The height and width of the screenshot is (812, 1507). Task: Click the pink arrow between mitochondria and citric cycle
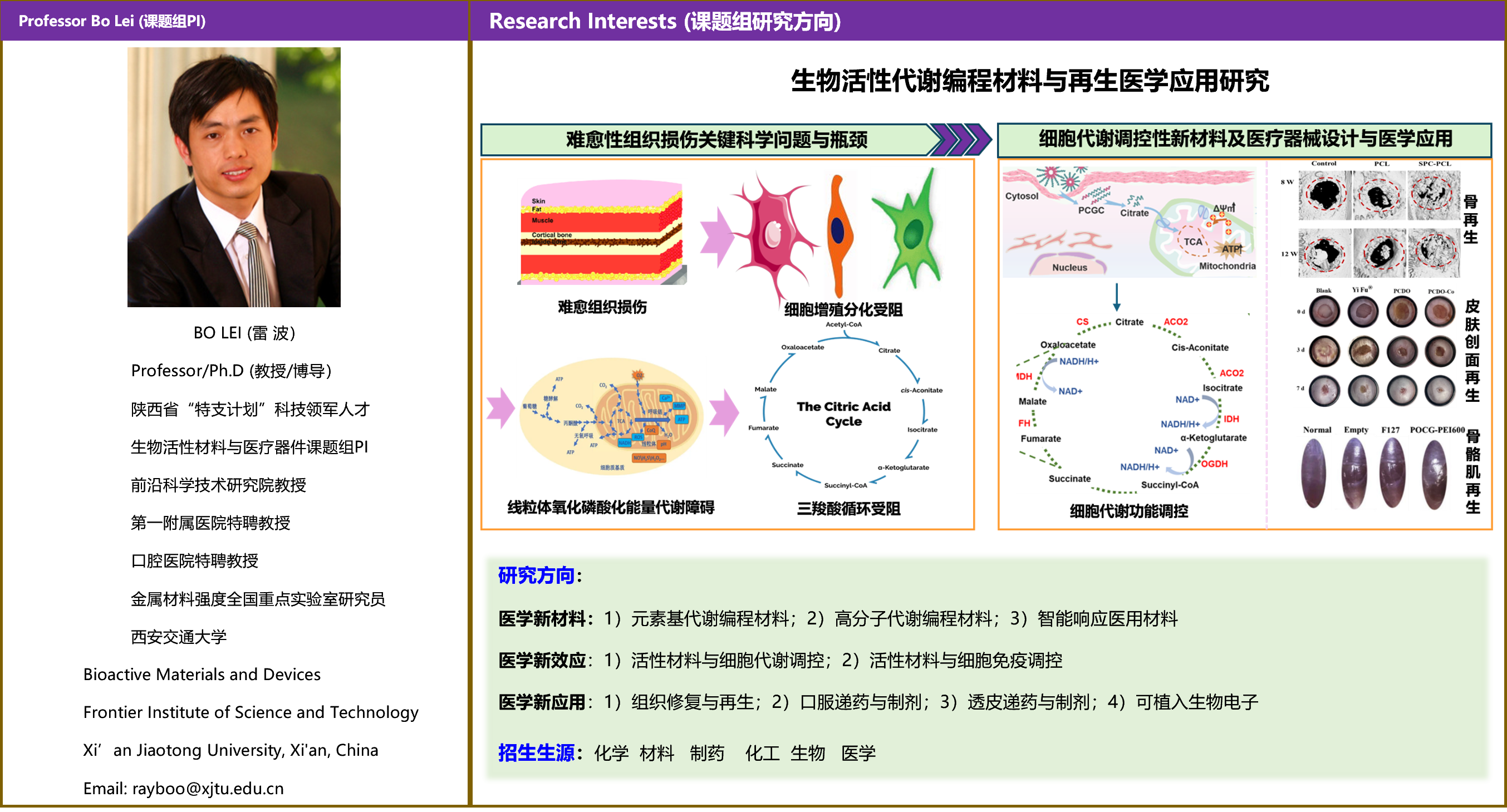(x=724, y=412)
